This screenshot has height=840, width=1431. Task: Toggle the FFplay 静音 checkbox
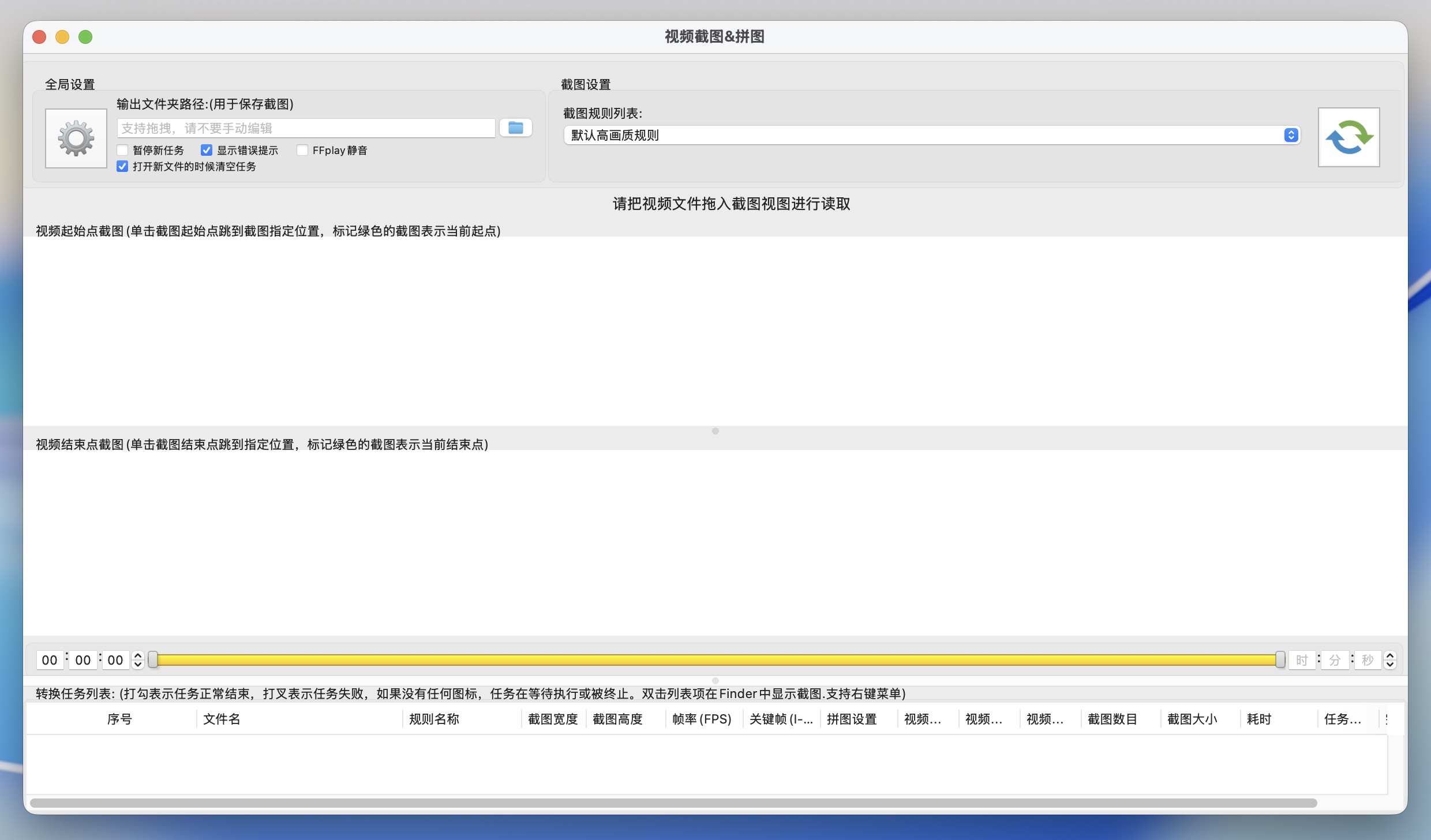pos(302,150)
